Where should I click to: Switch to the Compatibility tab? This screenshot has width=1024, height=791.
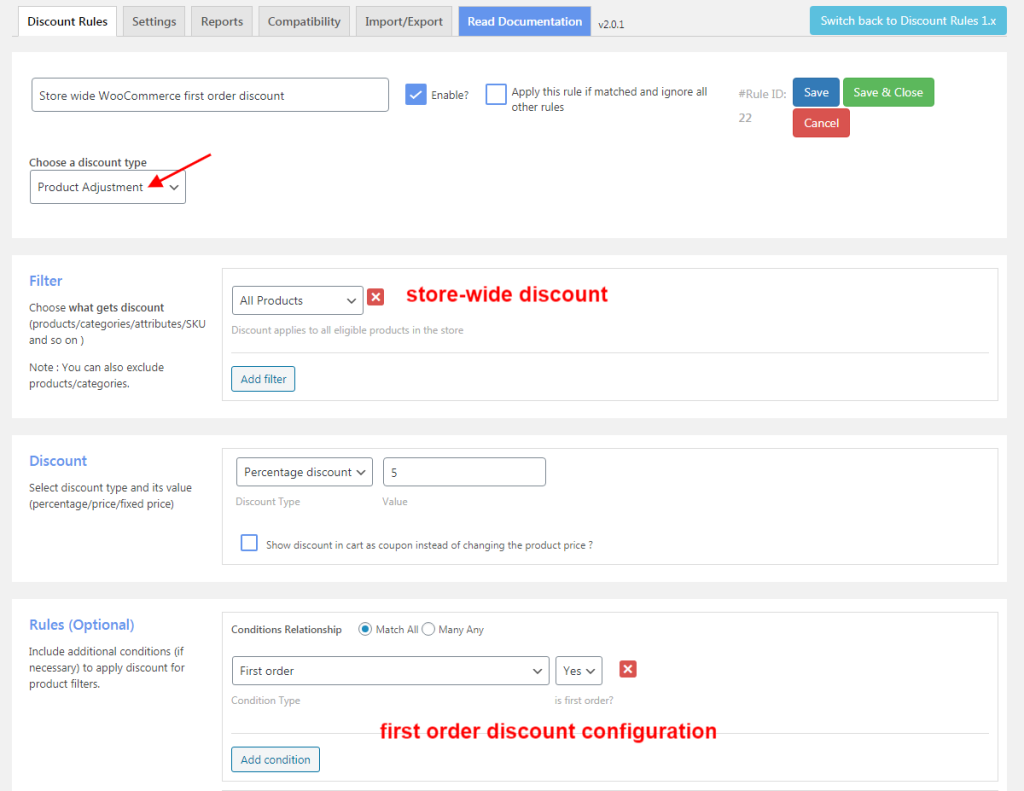303,20
